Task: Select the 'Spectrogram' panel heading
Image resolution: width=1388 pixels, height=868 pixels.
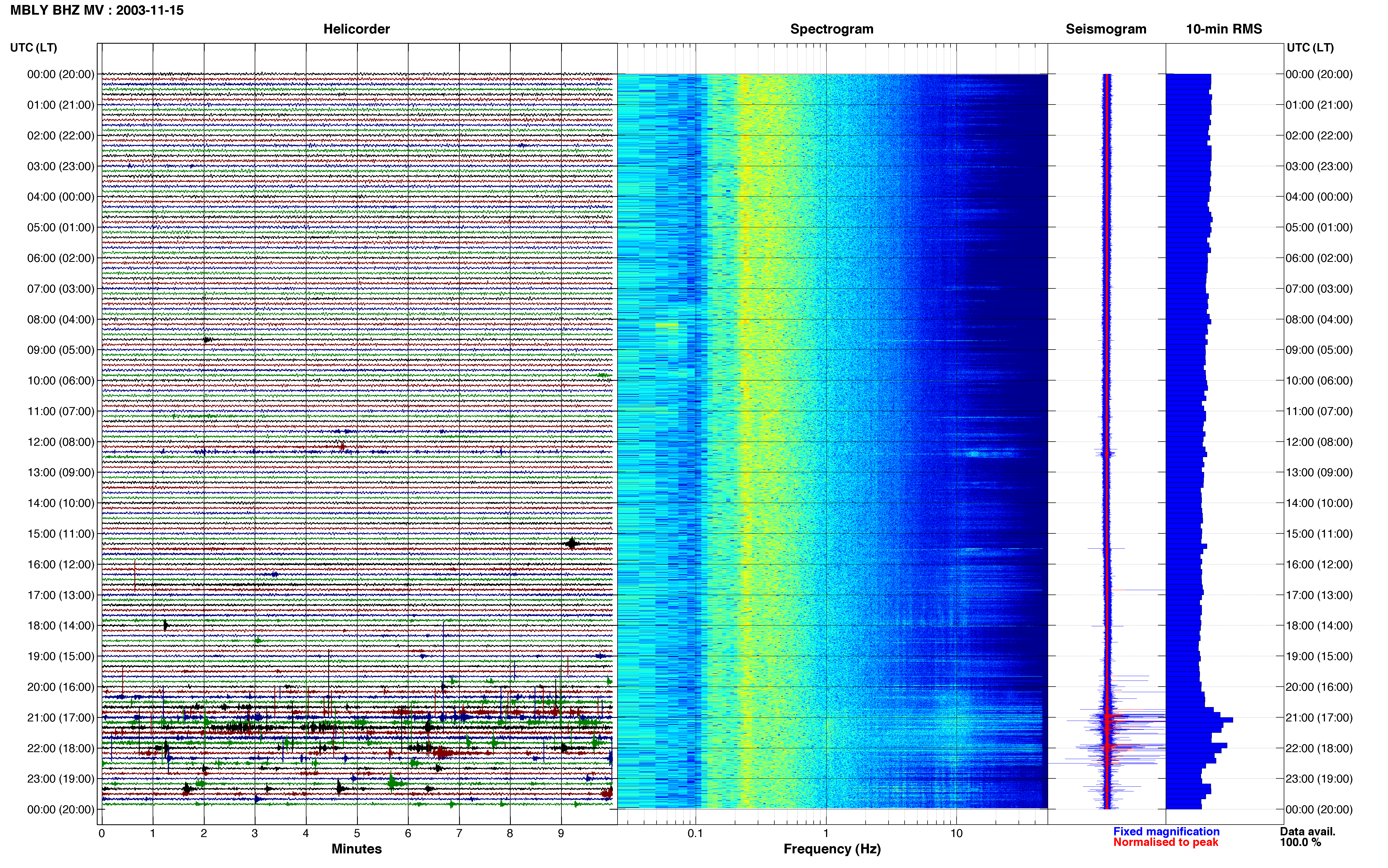Action: click(832, 29)
